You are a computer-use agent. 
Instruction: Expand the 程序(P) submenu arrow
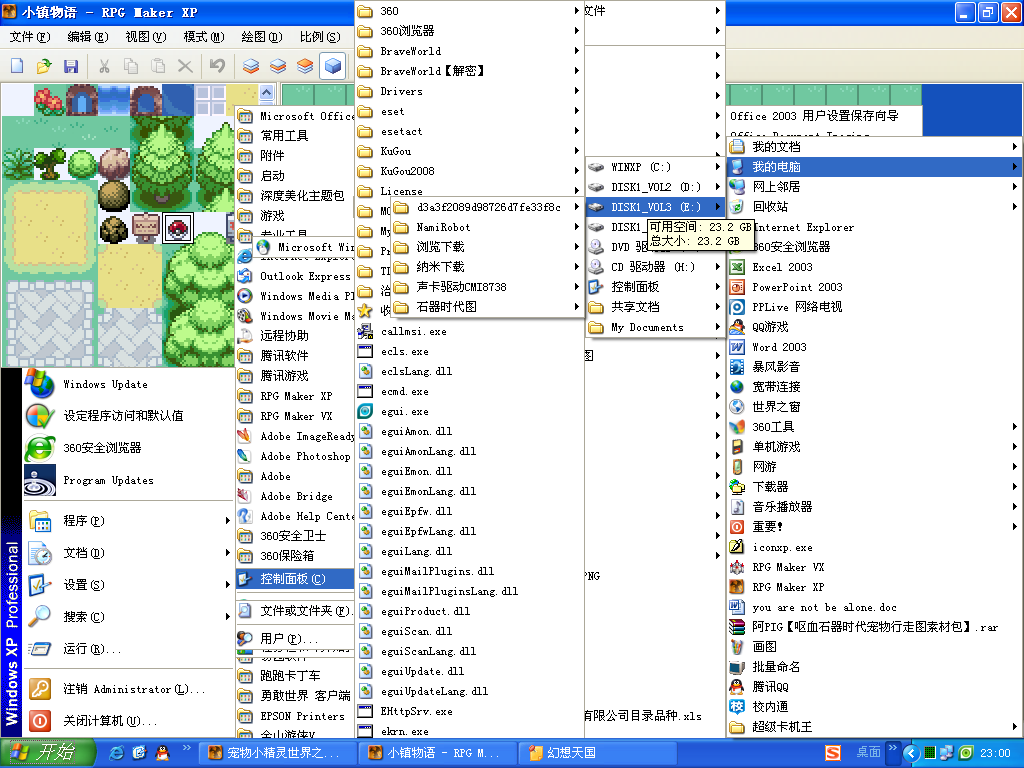point(227,520)
